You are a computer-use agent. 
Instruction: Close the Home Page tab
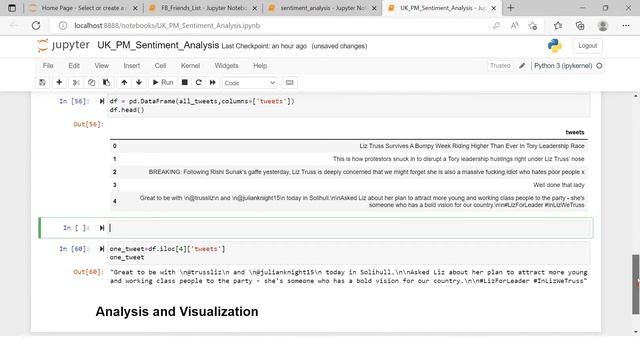click(x=135, y=8)
